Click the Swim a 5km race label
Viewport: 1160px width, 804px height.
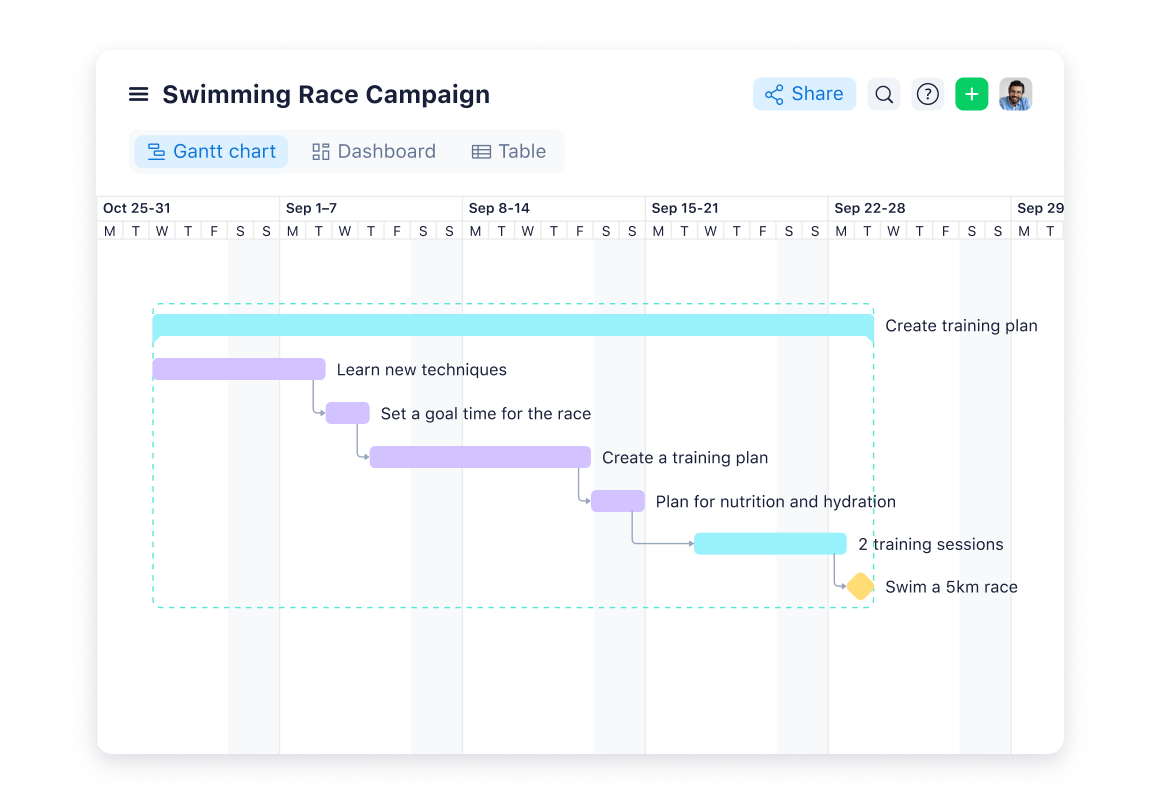pos(951,587)
